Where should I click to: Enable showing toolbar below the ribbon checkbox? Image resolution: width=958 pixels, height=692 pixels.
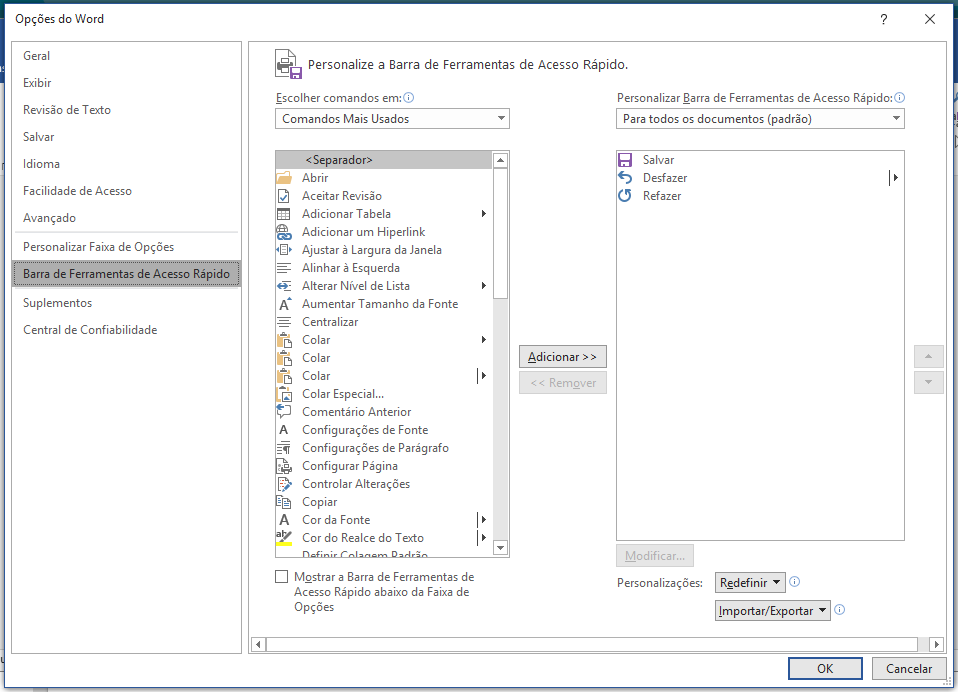[281, 577]
